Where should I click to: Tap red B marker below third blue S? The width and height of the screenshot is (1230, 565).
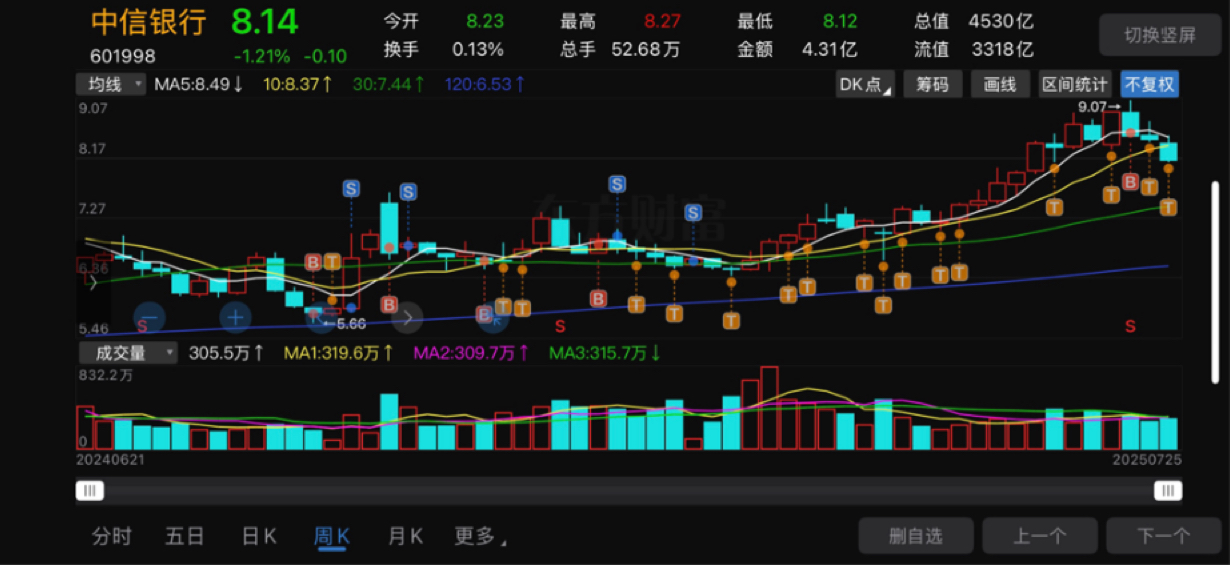[x=598, y=298]
